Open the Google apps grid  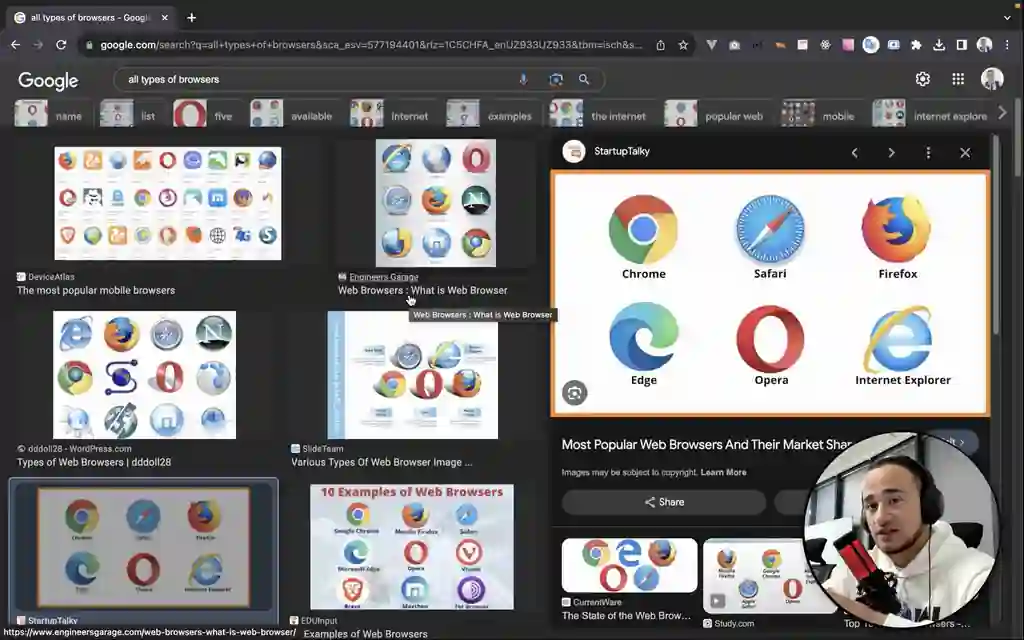(958, 79)
